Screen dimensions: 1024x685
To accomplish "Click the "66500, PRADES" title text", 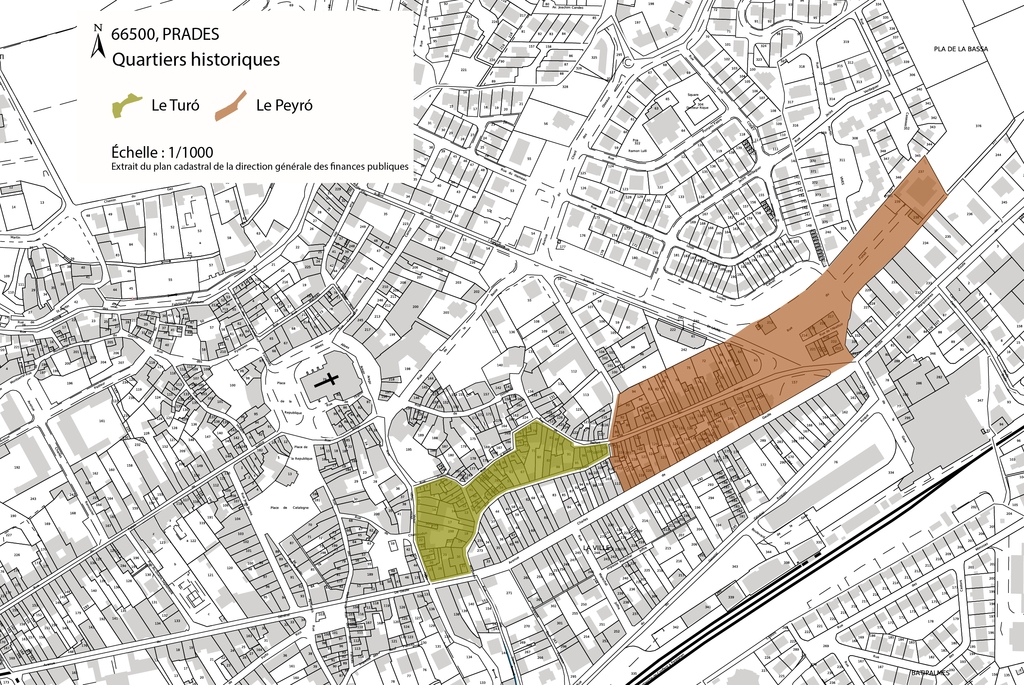I will coord(165,34).
